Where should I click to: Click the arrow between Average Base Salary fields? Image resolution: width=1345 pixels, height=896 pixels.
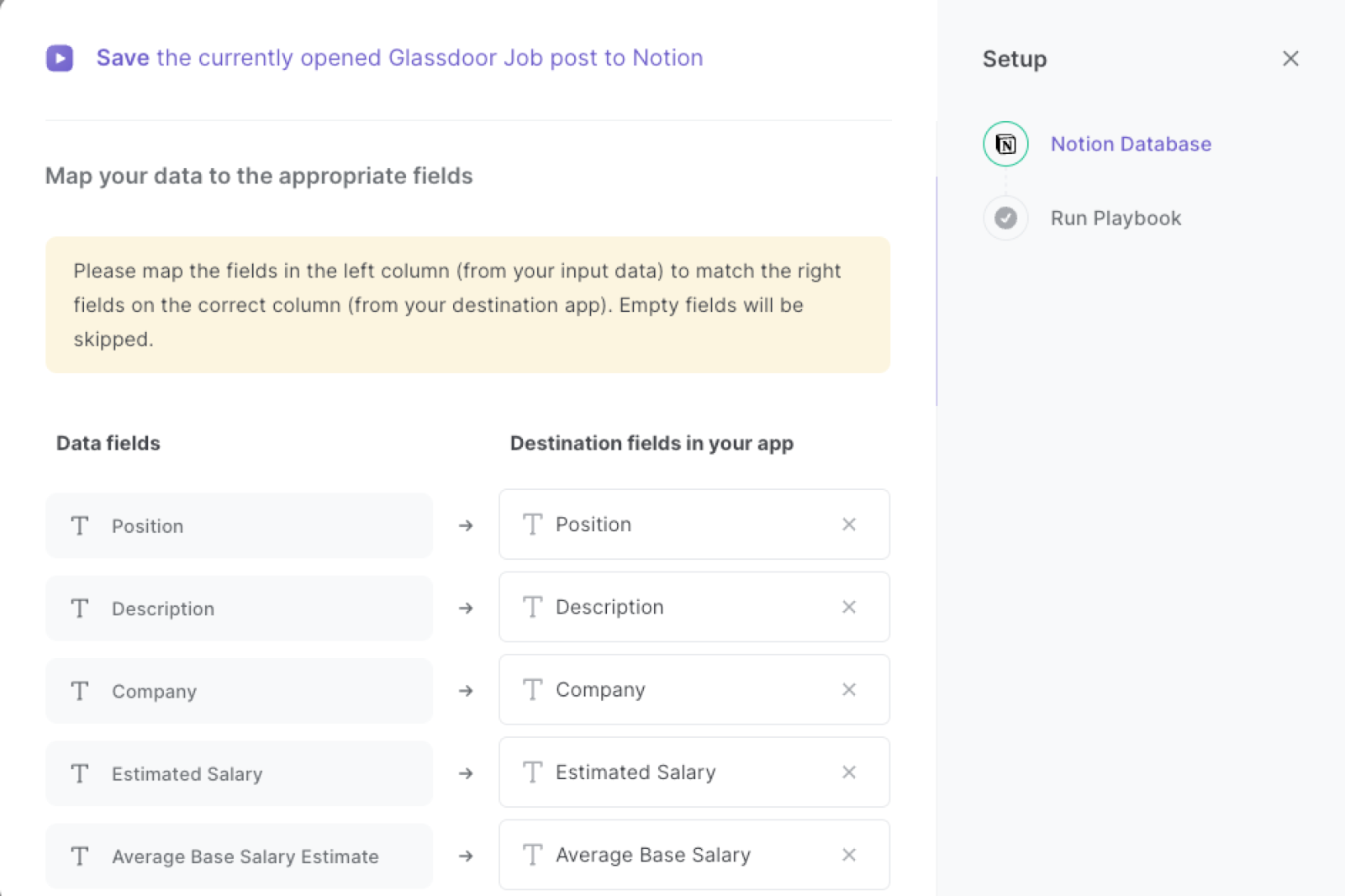466,856
